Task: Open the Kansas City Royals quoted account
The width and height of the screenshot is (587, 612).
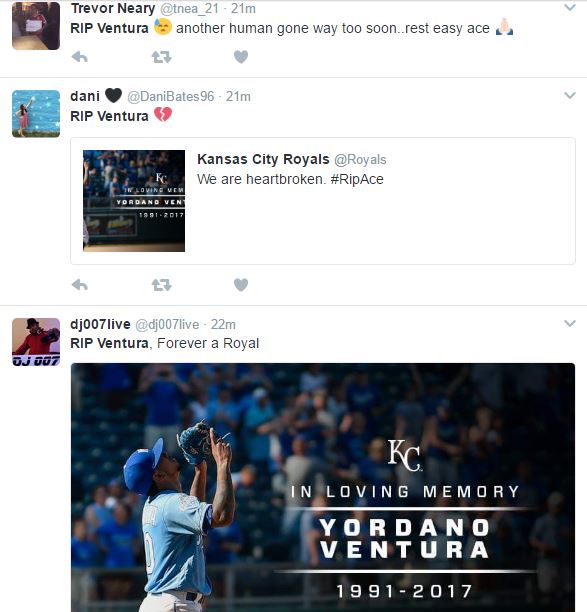Action: (x=263, y=159)
